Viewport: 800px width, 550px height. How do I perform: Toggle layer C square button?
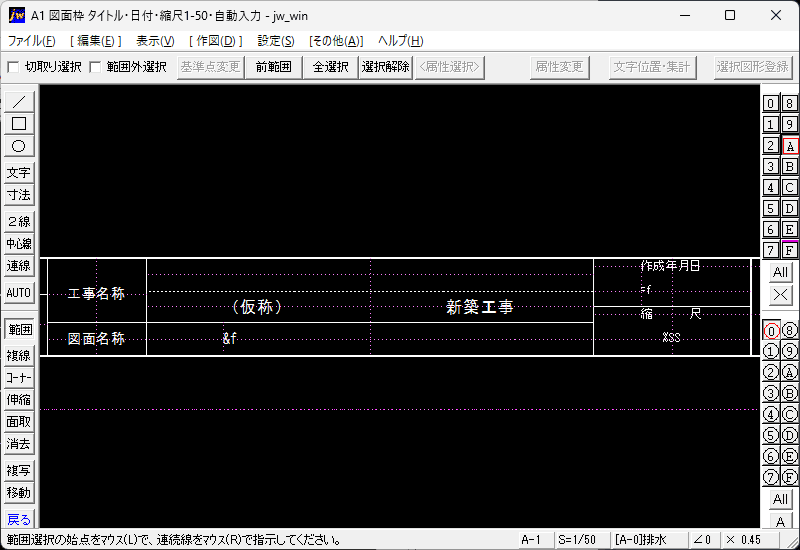coord(790,187)
